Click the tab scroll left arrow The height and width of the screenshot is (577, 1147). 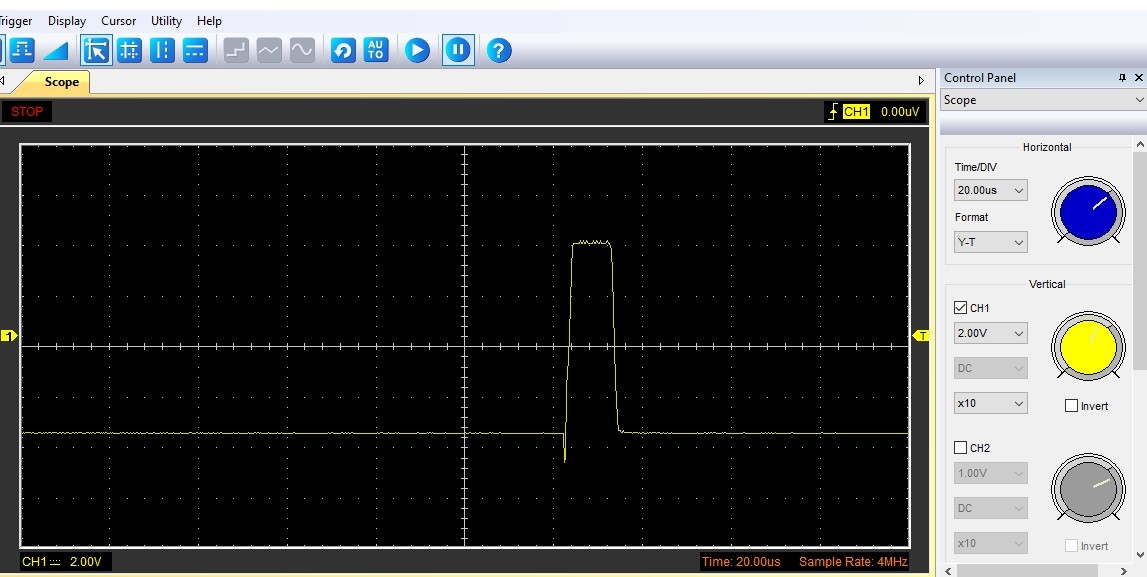(2, 81)
